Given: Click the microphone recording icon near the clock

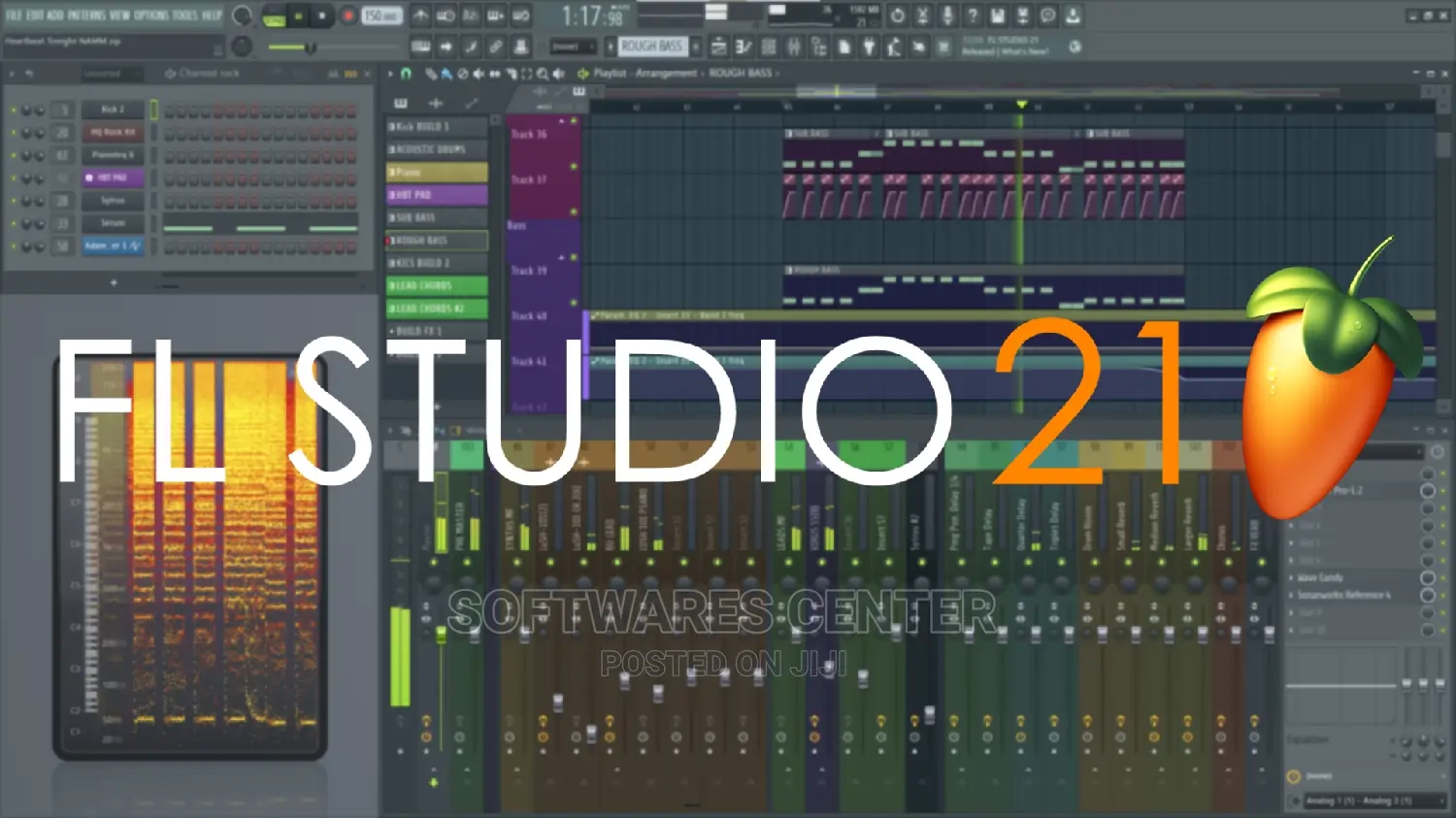Looking at the screenshot, I should 947,15.
